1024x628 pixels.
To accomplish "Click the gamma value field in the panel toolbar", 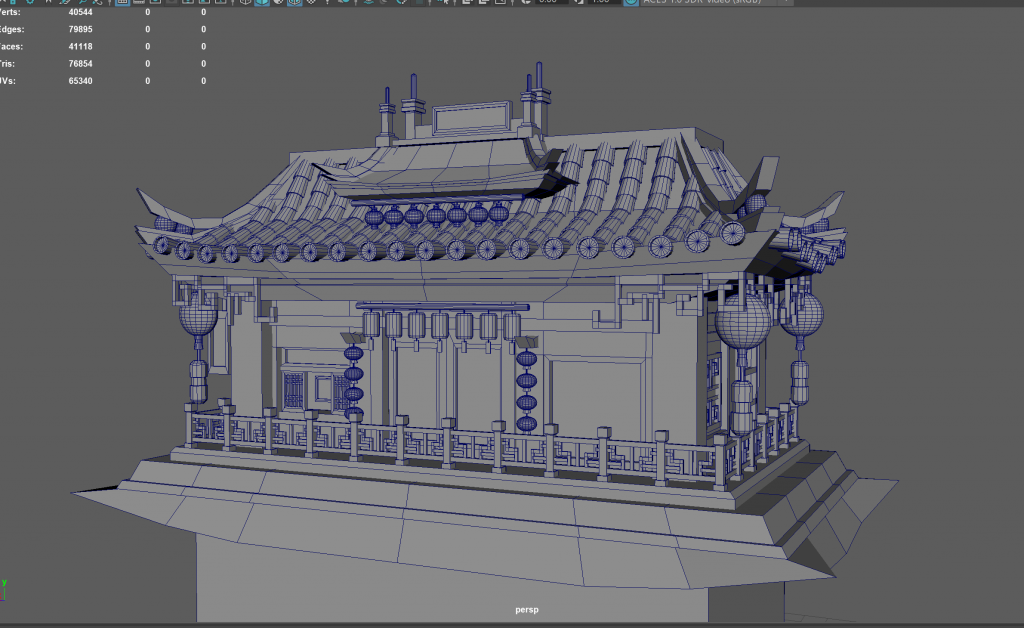I will (602, 2).
